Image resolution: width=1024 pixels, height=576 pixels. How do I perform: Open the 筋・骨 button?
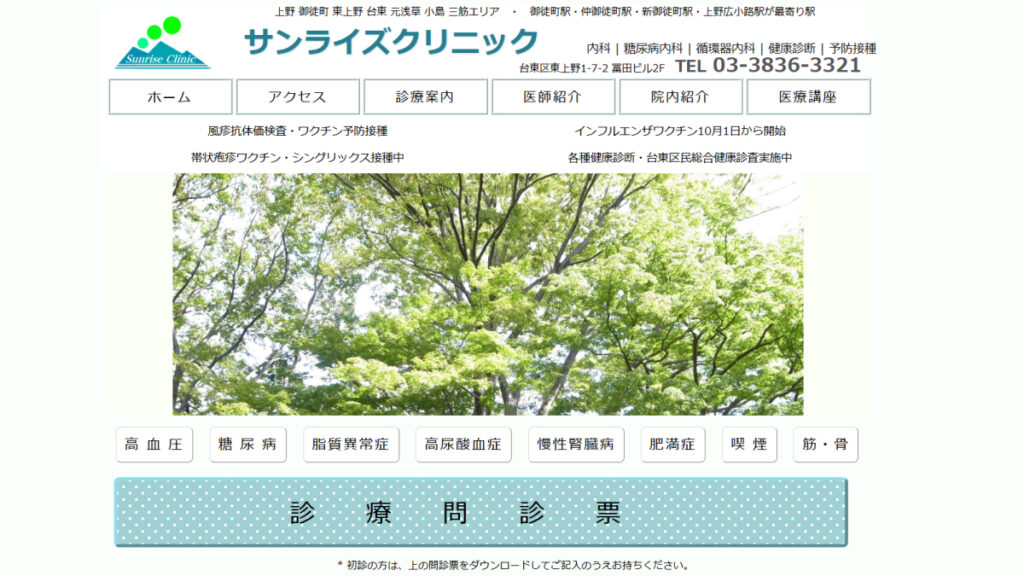[825, 445]
